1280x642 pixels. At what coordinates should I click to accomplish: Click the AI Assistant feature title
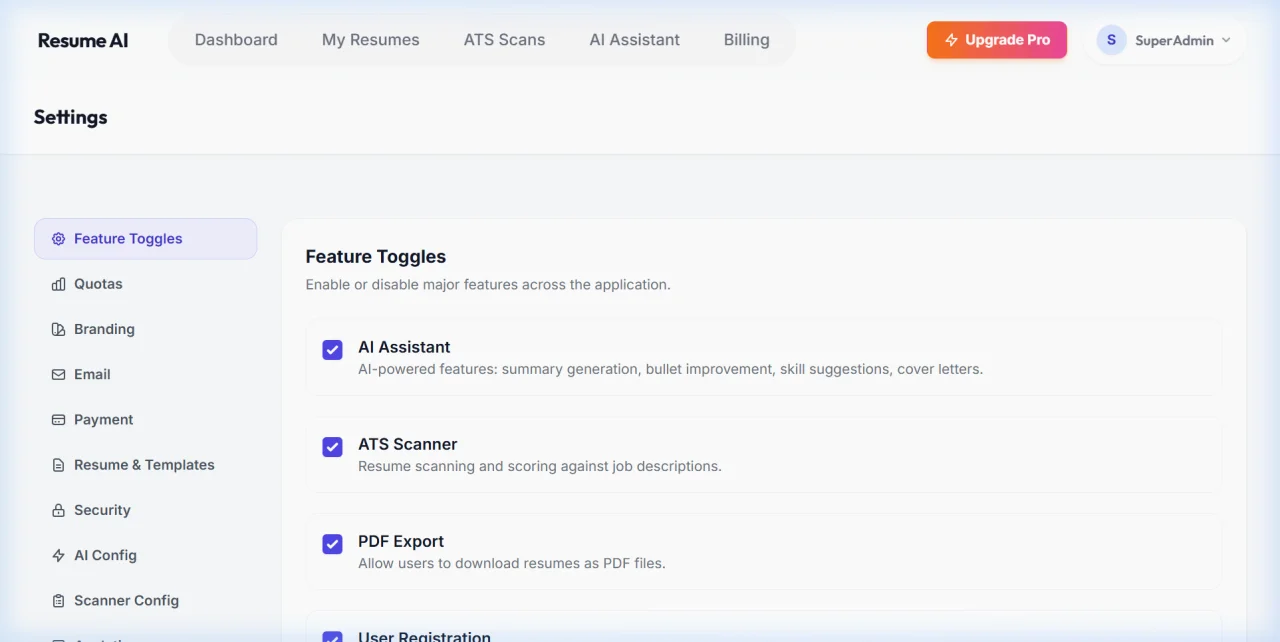pyautogui.click(x=404, y=347)
